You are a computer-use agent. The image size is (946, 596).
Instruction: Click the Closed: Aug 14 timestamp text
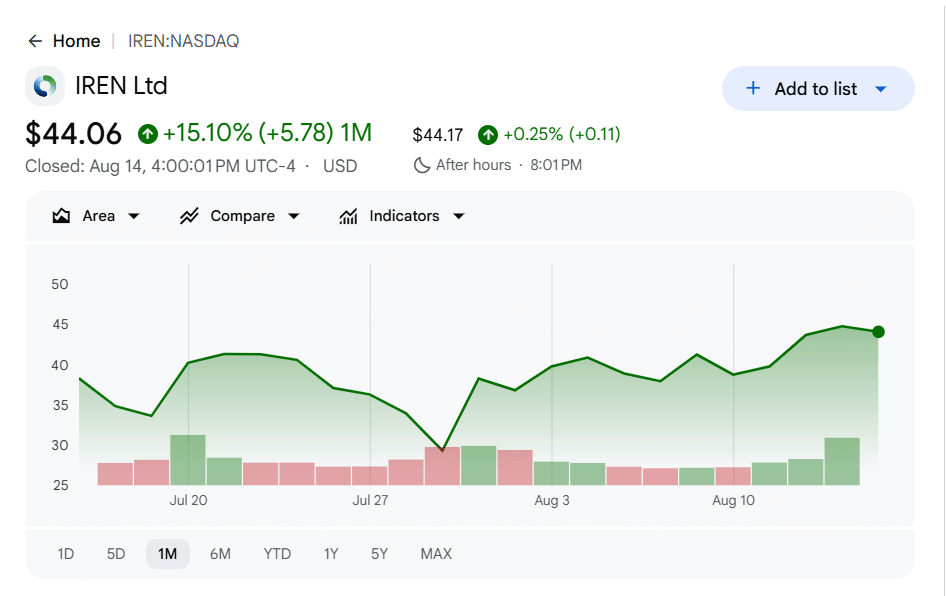(160, 166)
